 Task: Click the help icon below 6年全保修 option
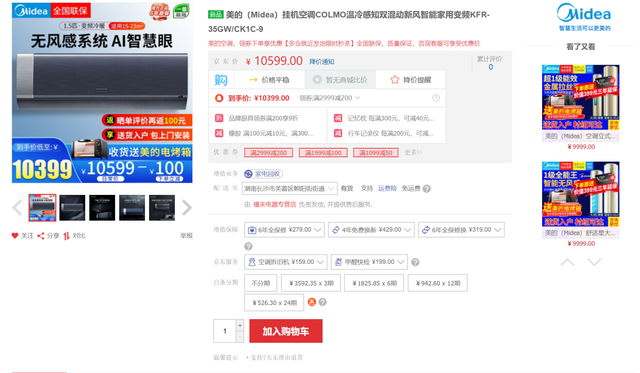[248, 246]
